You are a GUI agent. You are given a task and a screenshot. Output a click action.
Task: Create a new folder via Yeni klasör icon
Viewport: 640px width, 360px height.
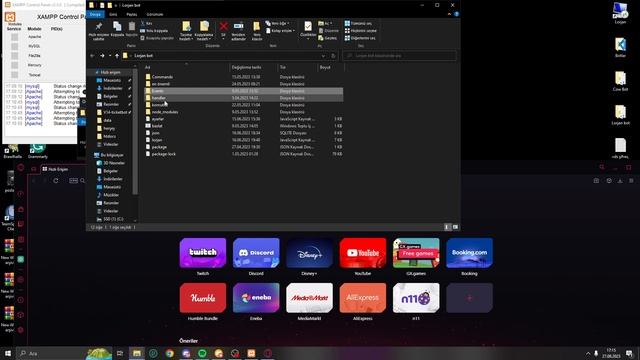click(x=257, y=27)
